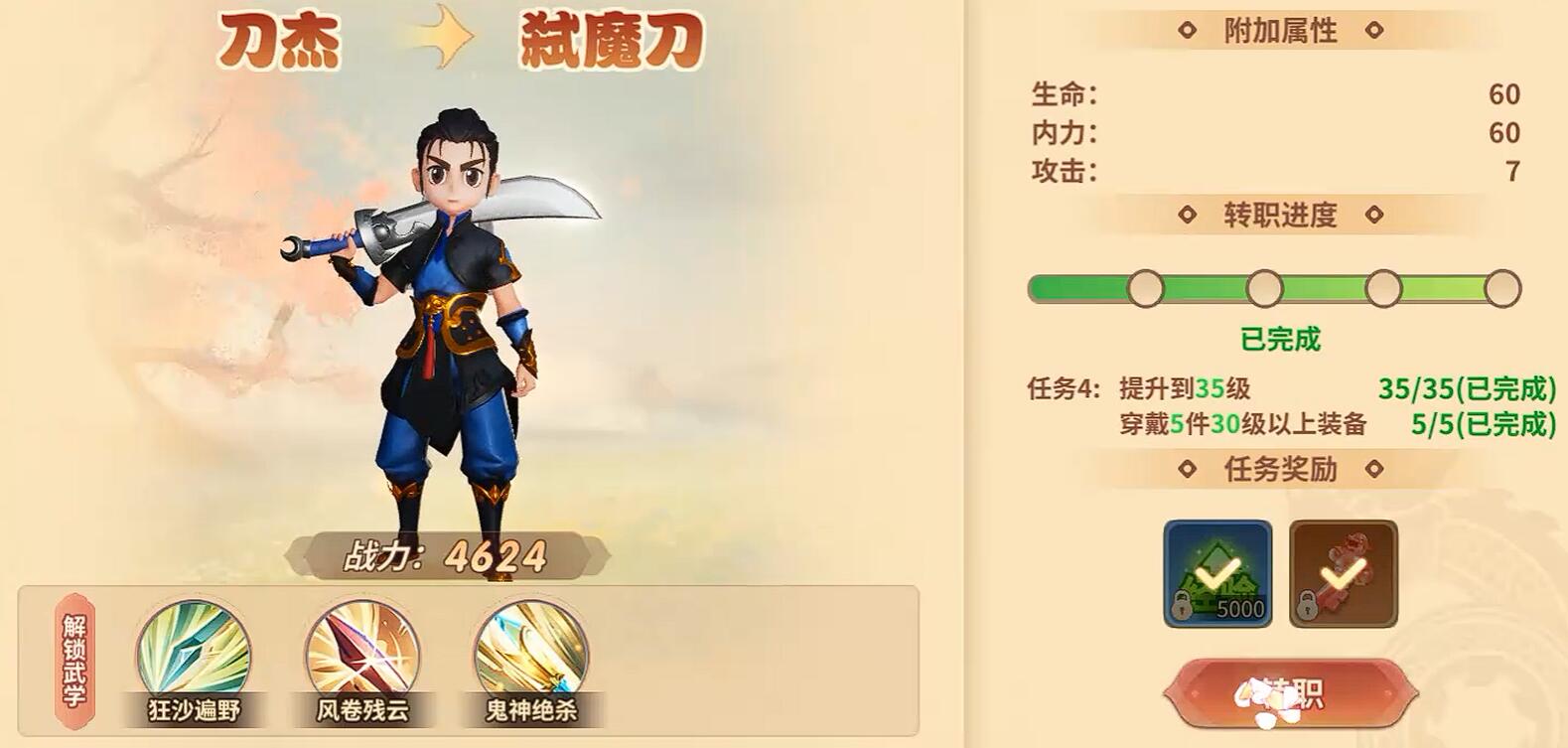Click the 转职进度 section header
Image resolution: width=1568 pixels, height=748 pixels.
[1280, 215]
